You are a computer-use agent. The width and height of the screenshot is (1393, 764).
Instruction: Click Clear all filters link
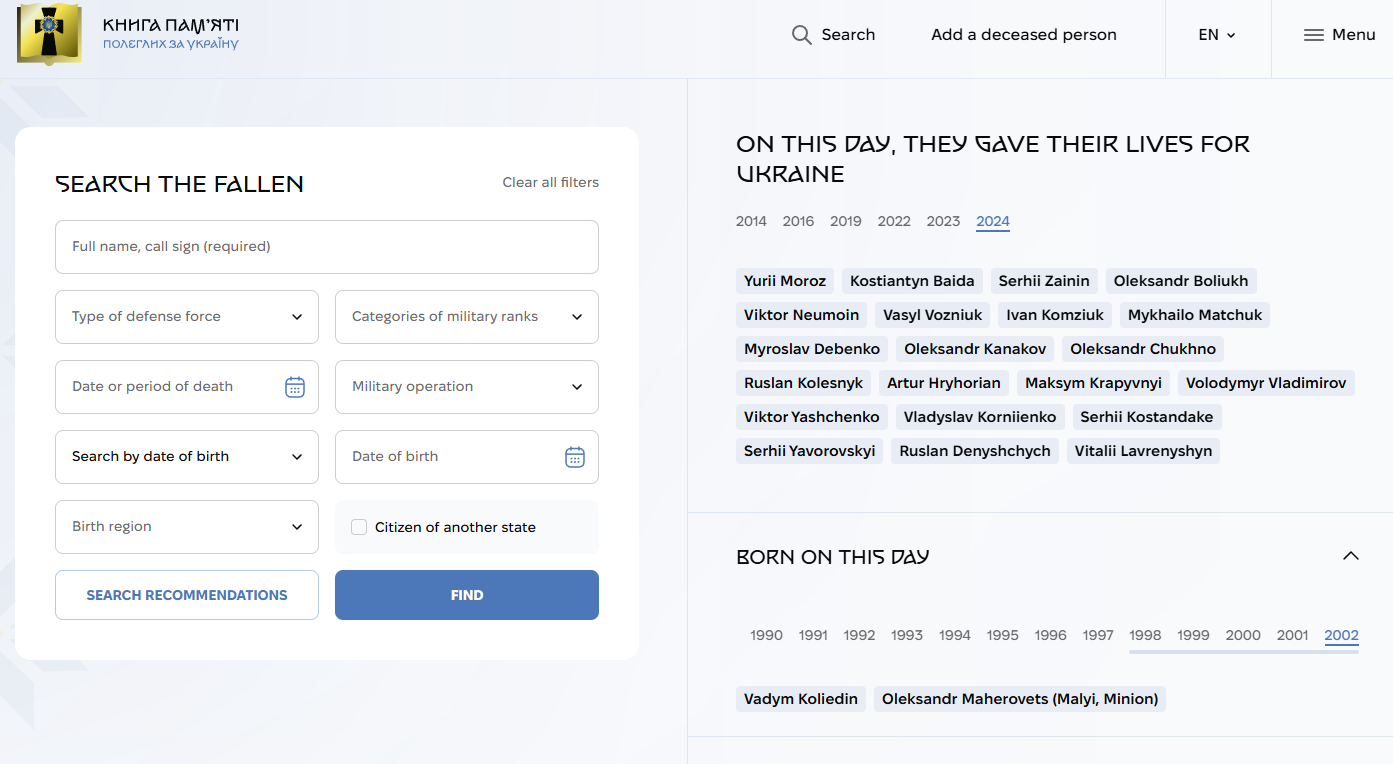pyautogui.click(x=550, y=182)
